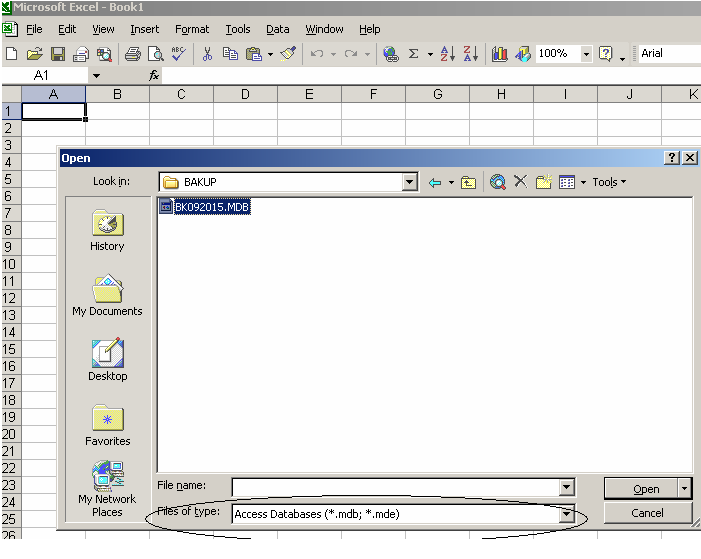Expand the Open button options arrow
The width and height of the screenshot is (701, 559).
[684, 488]
